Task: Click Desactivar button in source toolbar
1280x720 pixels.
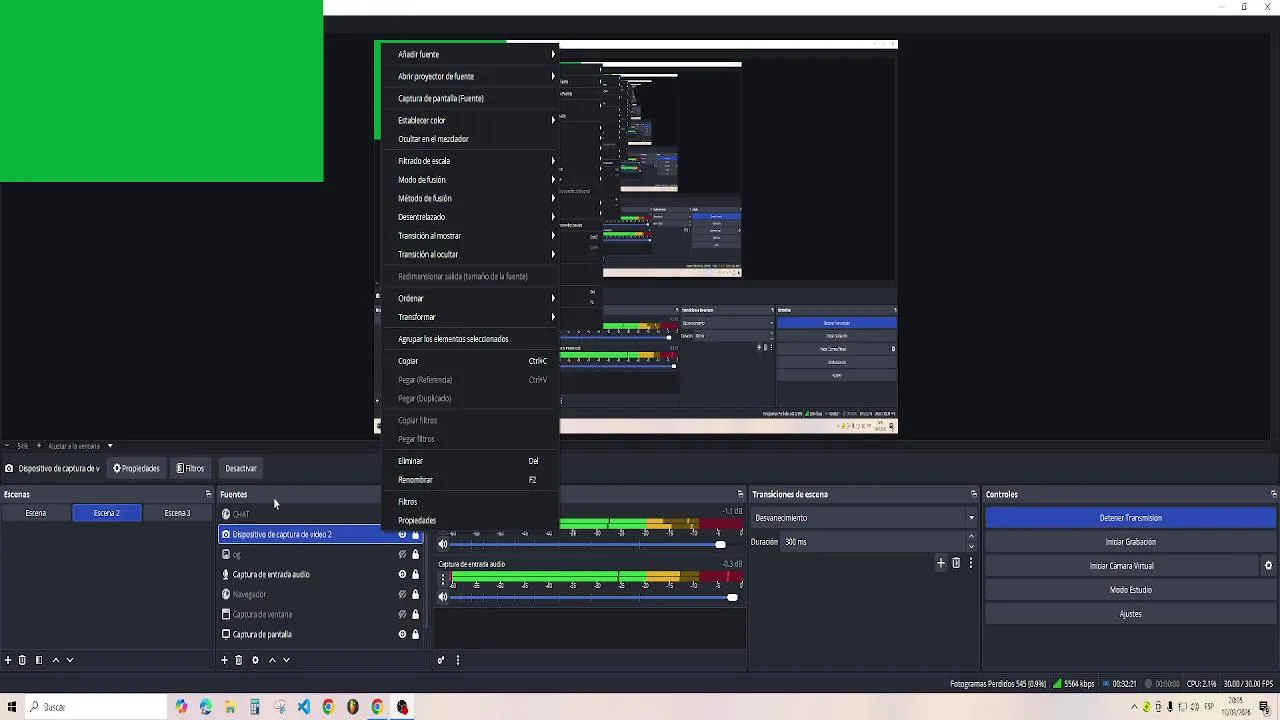Action: coord(241,468)
